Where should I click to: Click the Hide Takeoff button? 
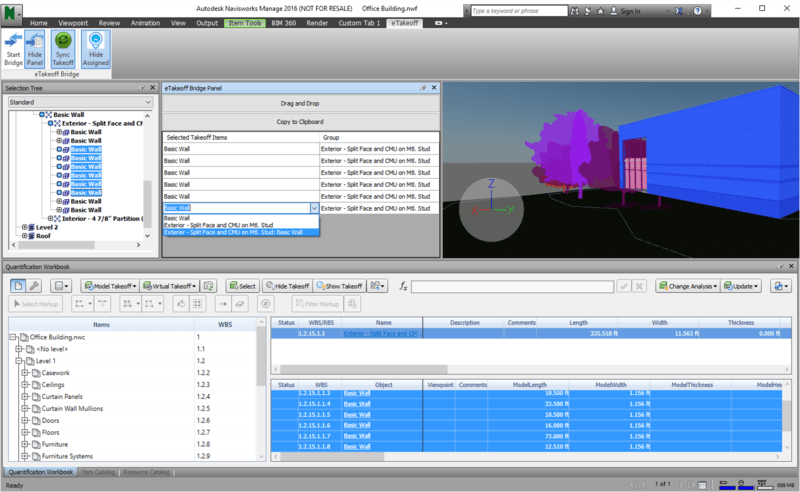point(287,286)
